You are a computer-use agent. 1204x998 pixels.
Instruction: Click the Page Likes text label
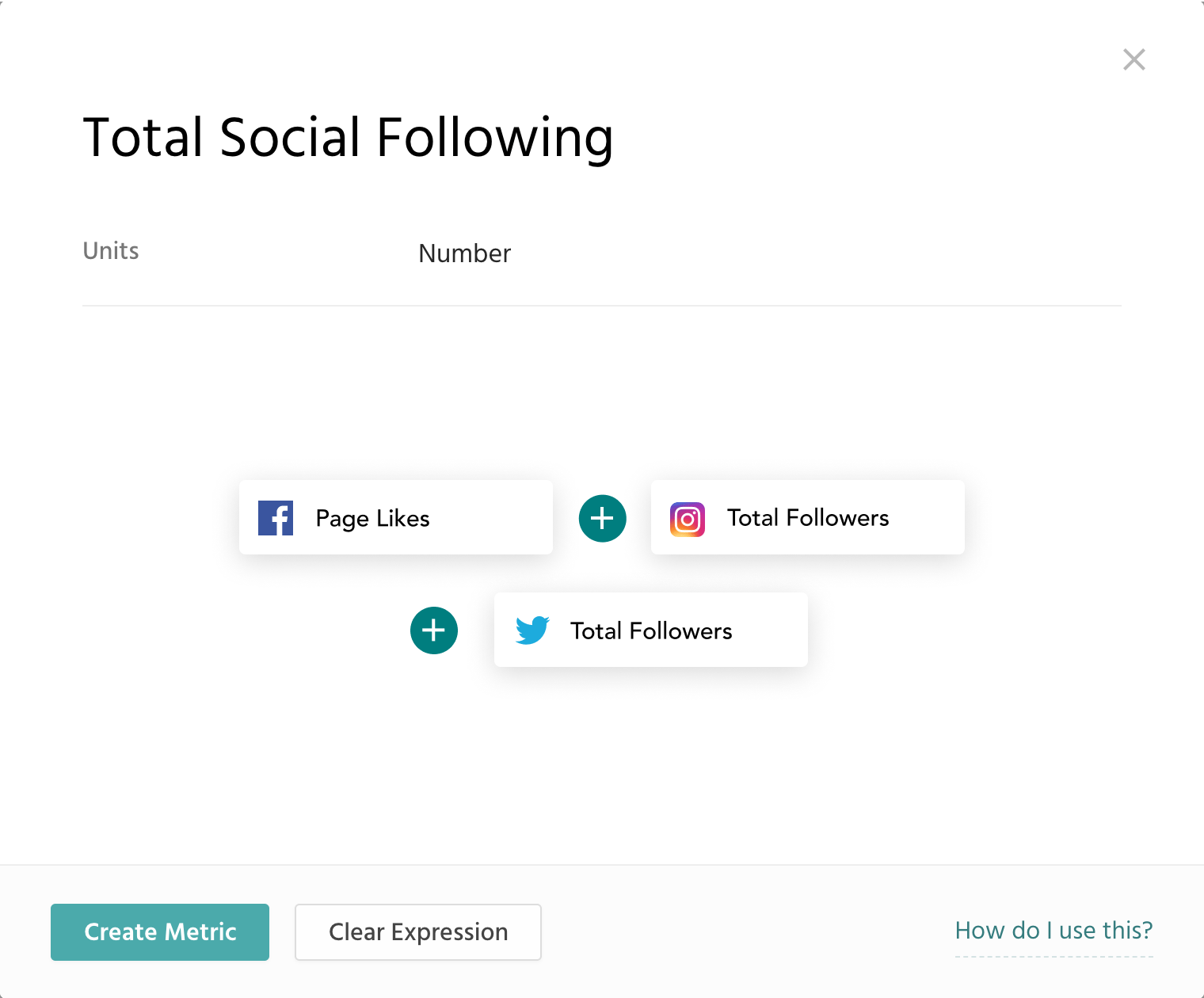click(373, 519)
